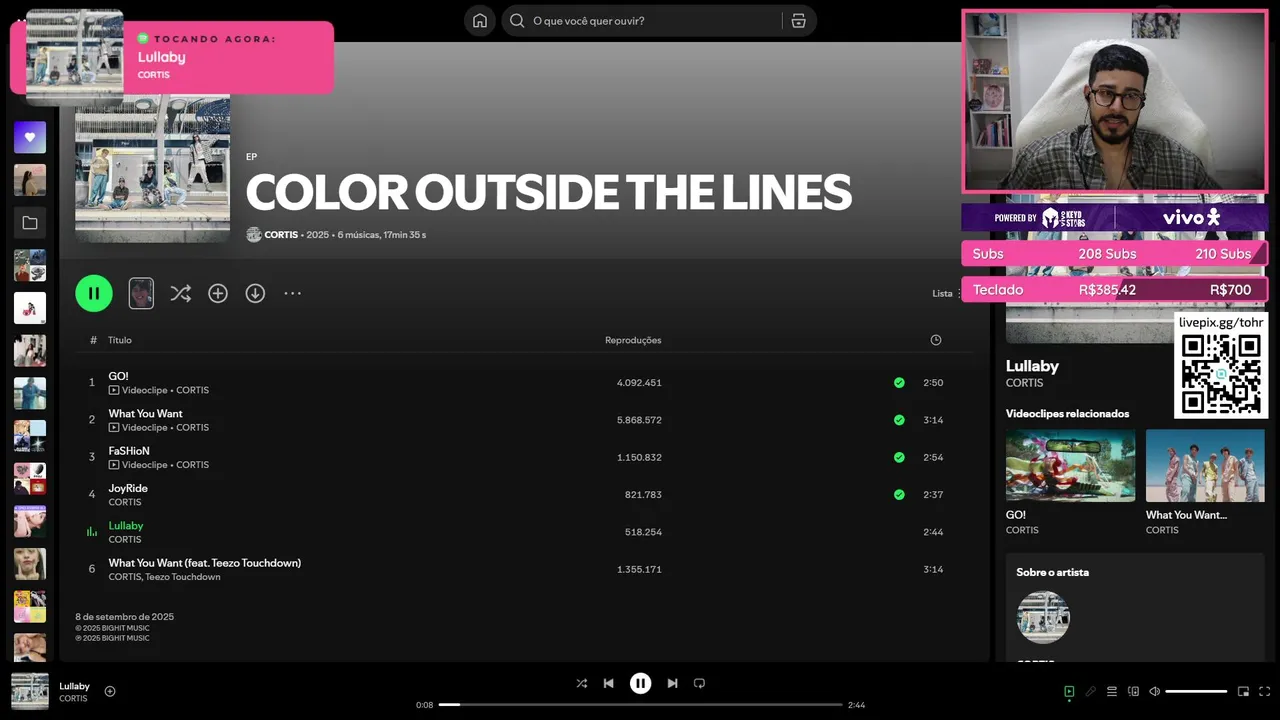The width and height of the screenshot is (1280, 720).
Task: Add EP to library with plus icon
Action: [x=218, y=293]
